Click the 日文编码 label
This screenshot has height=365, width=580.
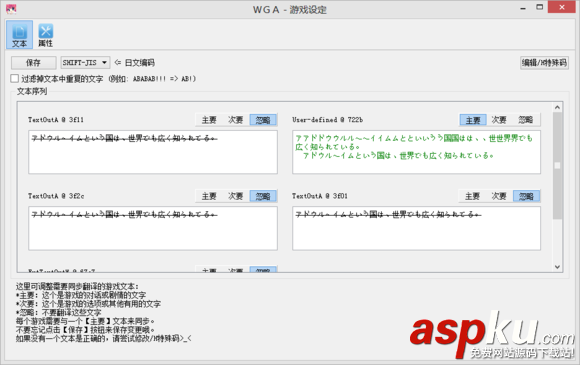point(139,62)
